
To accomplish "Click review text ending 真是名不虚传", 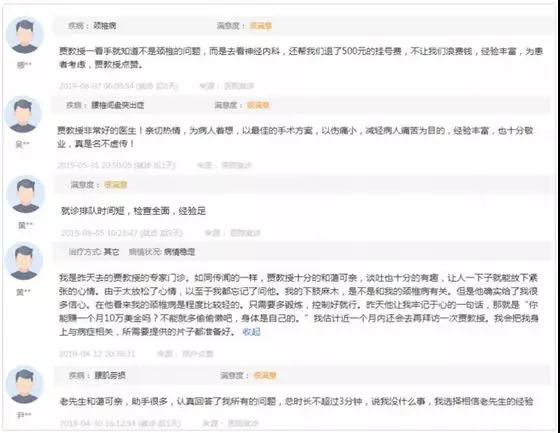I will point(295,137).
